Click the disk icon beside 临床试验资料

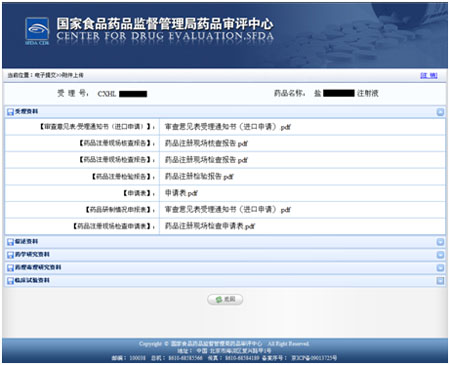10,281
